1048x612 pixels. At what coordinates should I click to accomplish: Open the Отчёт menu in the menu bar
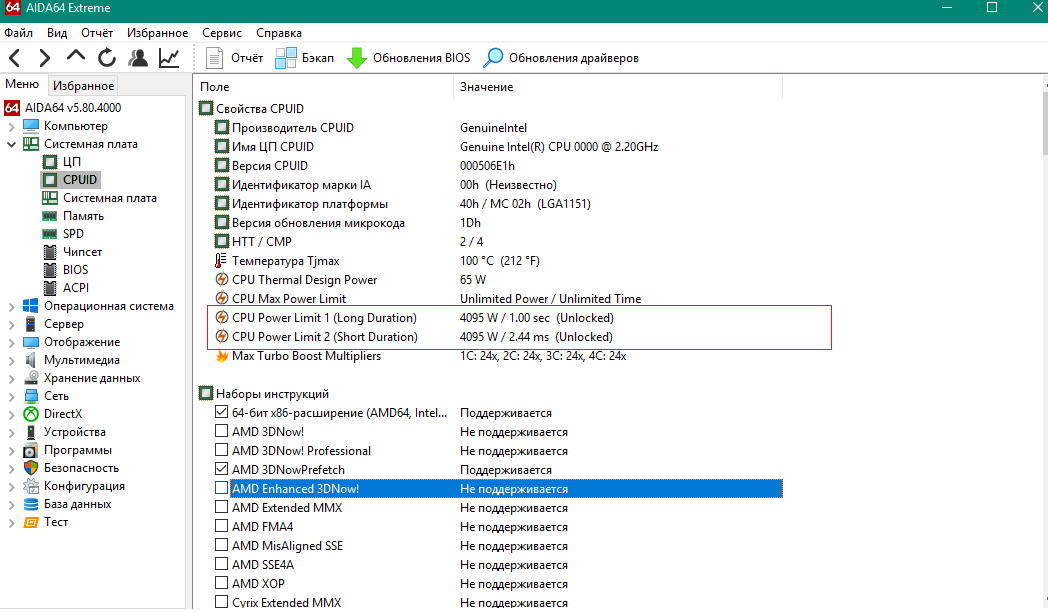[97, 33]
